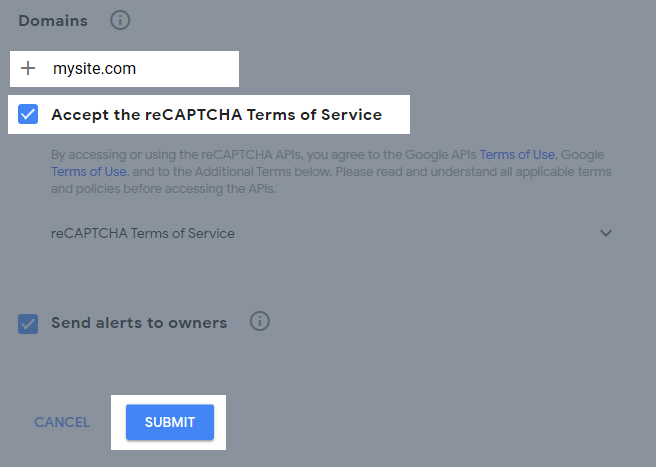The height and width of the screenshot is (467, 656).
Task: Click the Domains heading label
Action: 53,21
